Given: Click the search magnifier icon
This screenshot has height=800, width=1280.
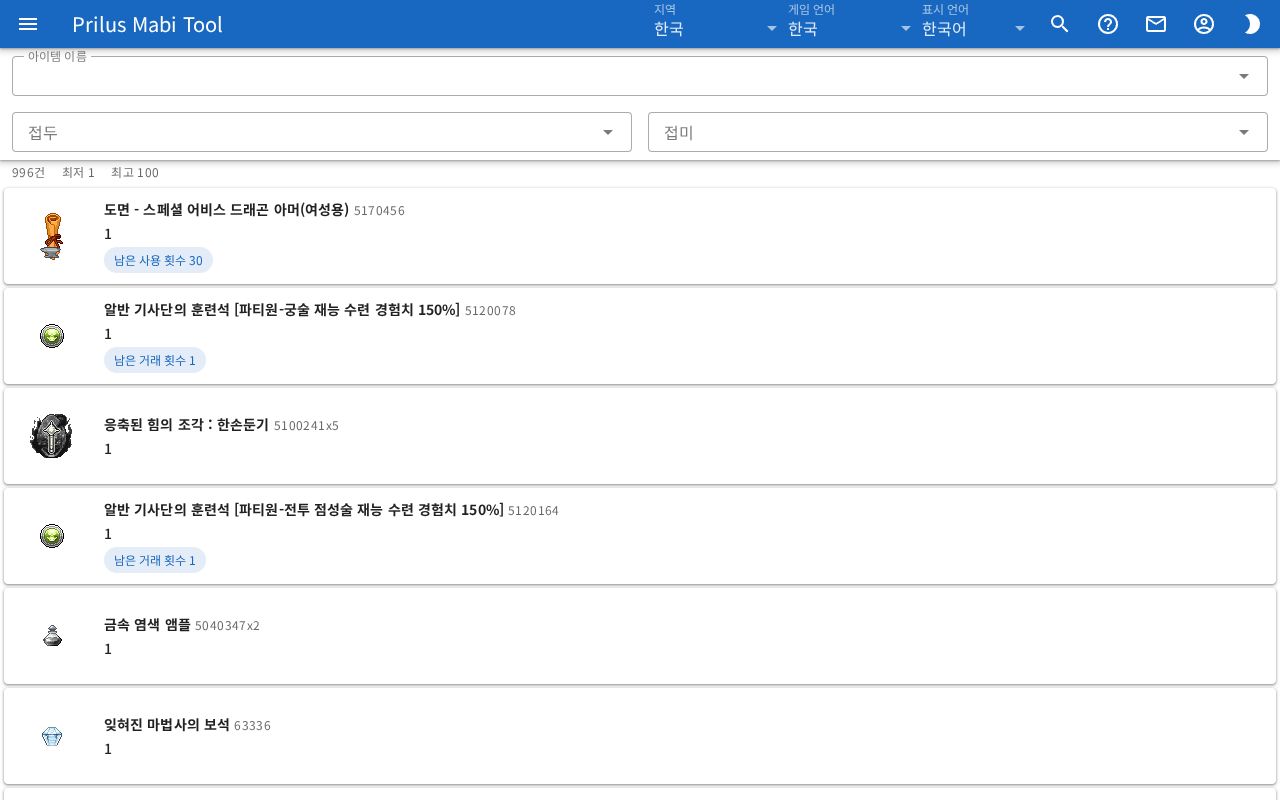Looking at the screenshot, I should 1060,24.
